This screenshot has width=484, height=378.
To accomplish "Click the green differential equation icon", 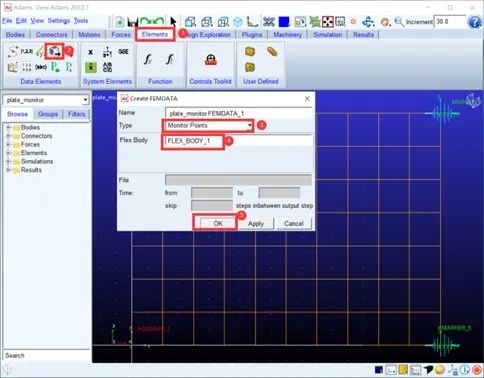I will point(91,67).
